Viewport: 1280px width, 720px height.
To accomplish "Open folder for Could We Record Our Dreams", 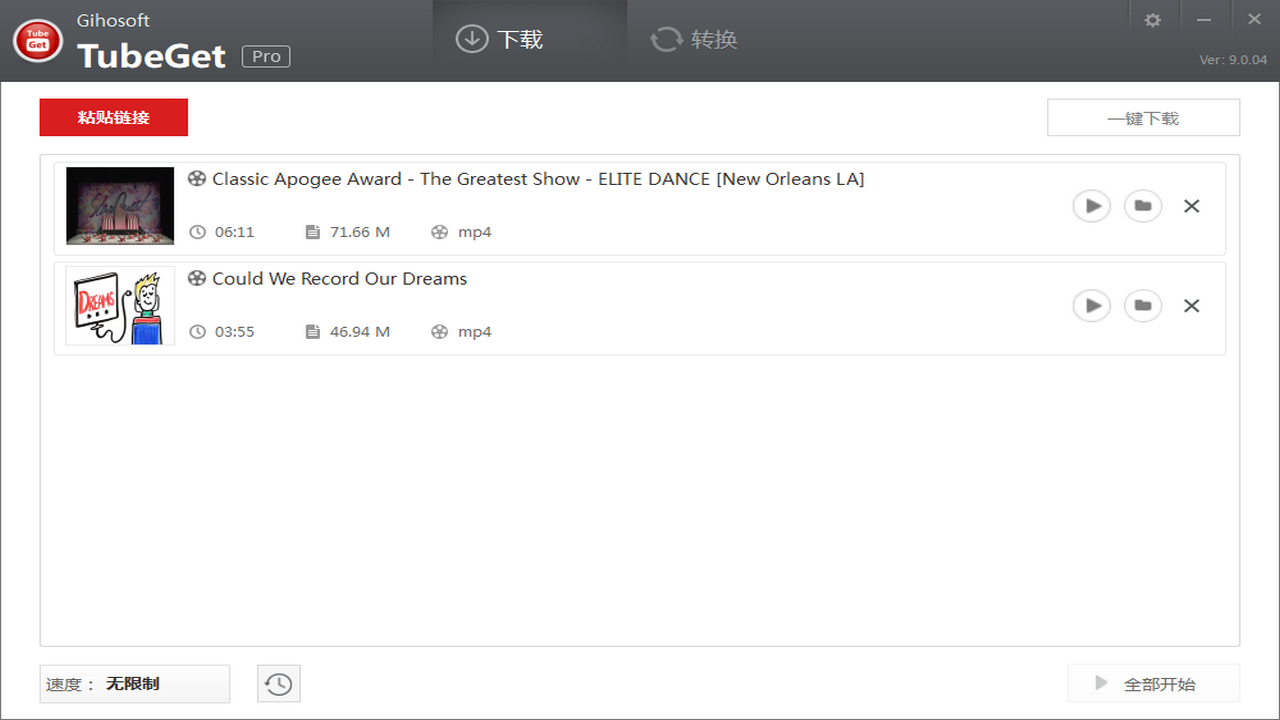I will click(1143, 306).
